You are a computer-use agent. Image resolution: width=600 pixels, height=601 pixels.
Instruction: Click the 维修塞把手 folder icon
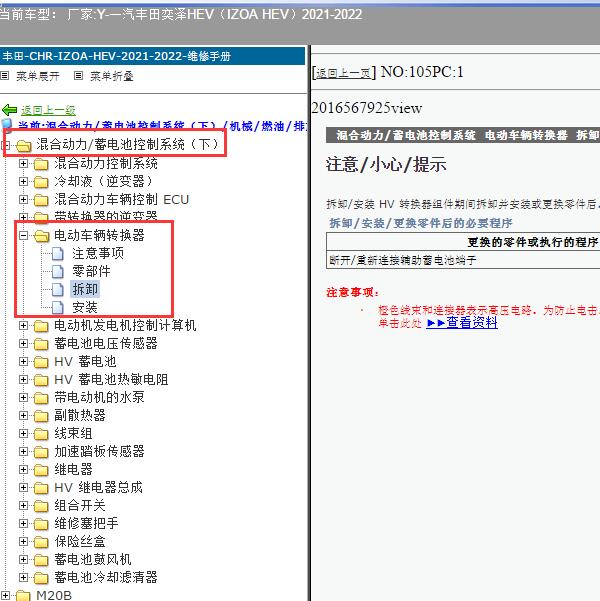41,524
